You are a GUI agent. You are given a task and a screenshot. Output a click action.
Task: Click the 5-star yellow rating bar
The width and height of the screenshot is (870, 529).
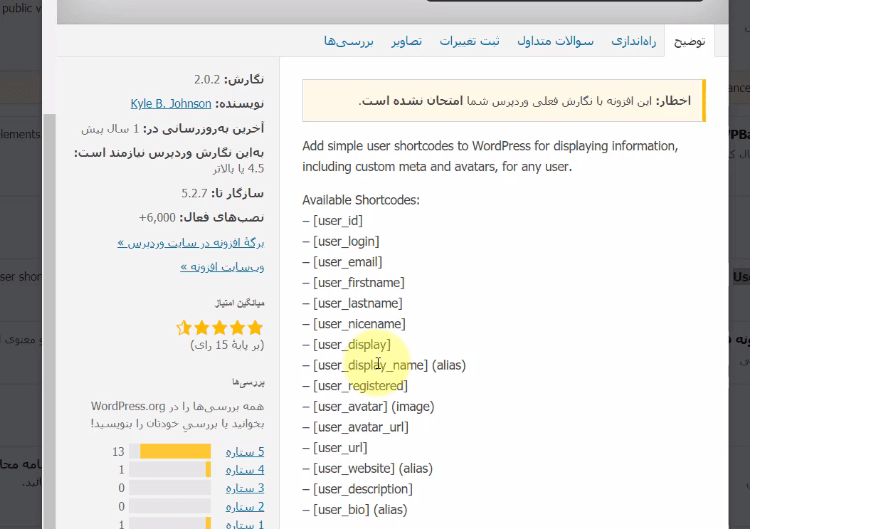pyautogui.click(x=170, y=451)
